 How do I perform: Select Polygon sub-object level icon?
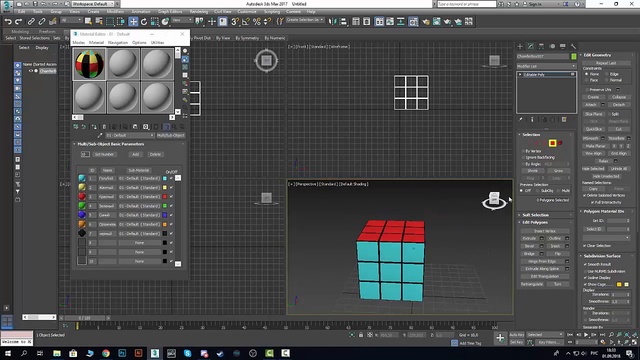coord(552,143)
